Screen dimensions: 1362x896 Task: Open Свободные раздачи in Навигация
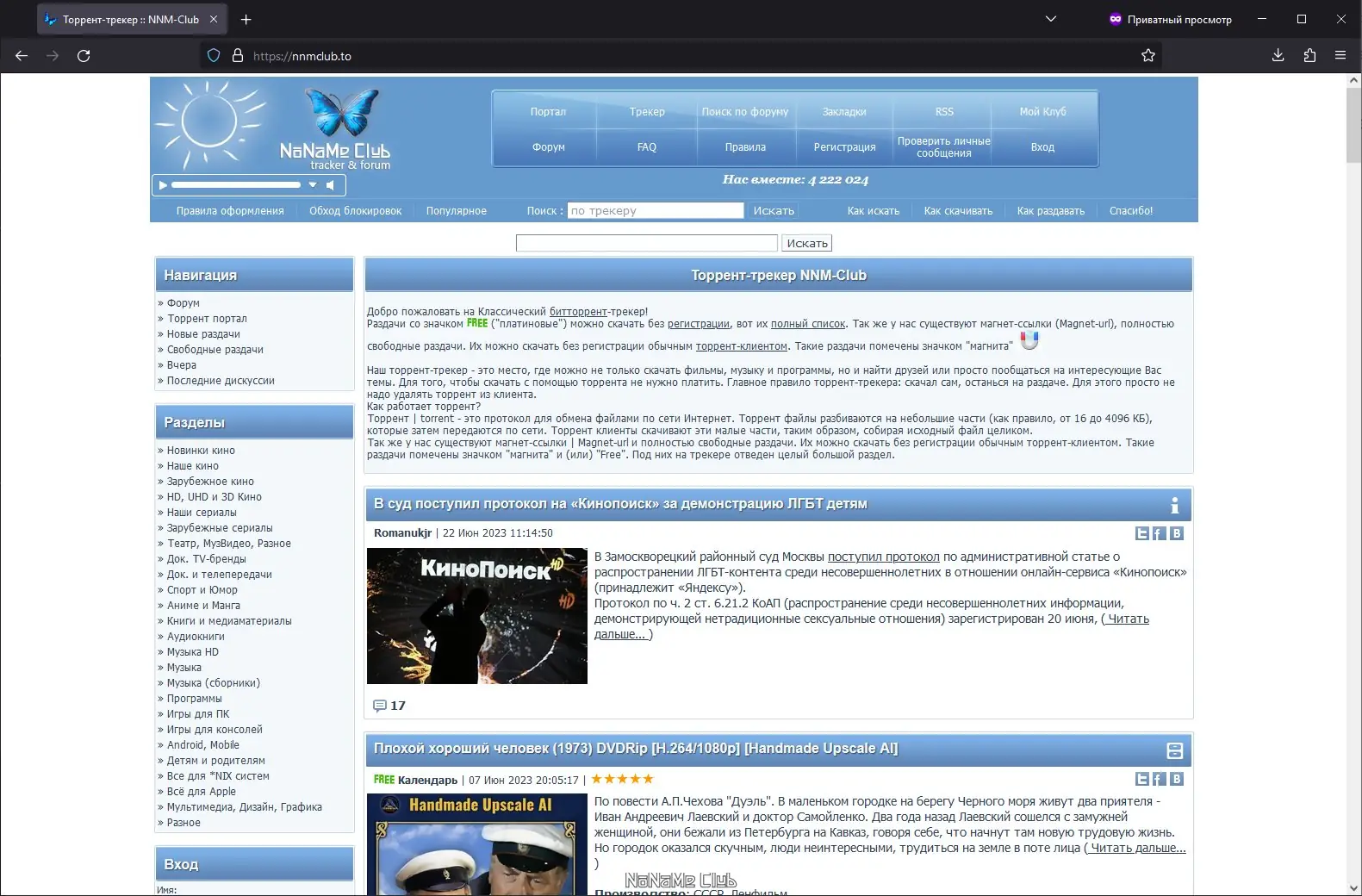[x=215, y=350]
